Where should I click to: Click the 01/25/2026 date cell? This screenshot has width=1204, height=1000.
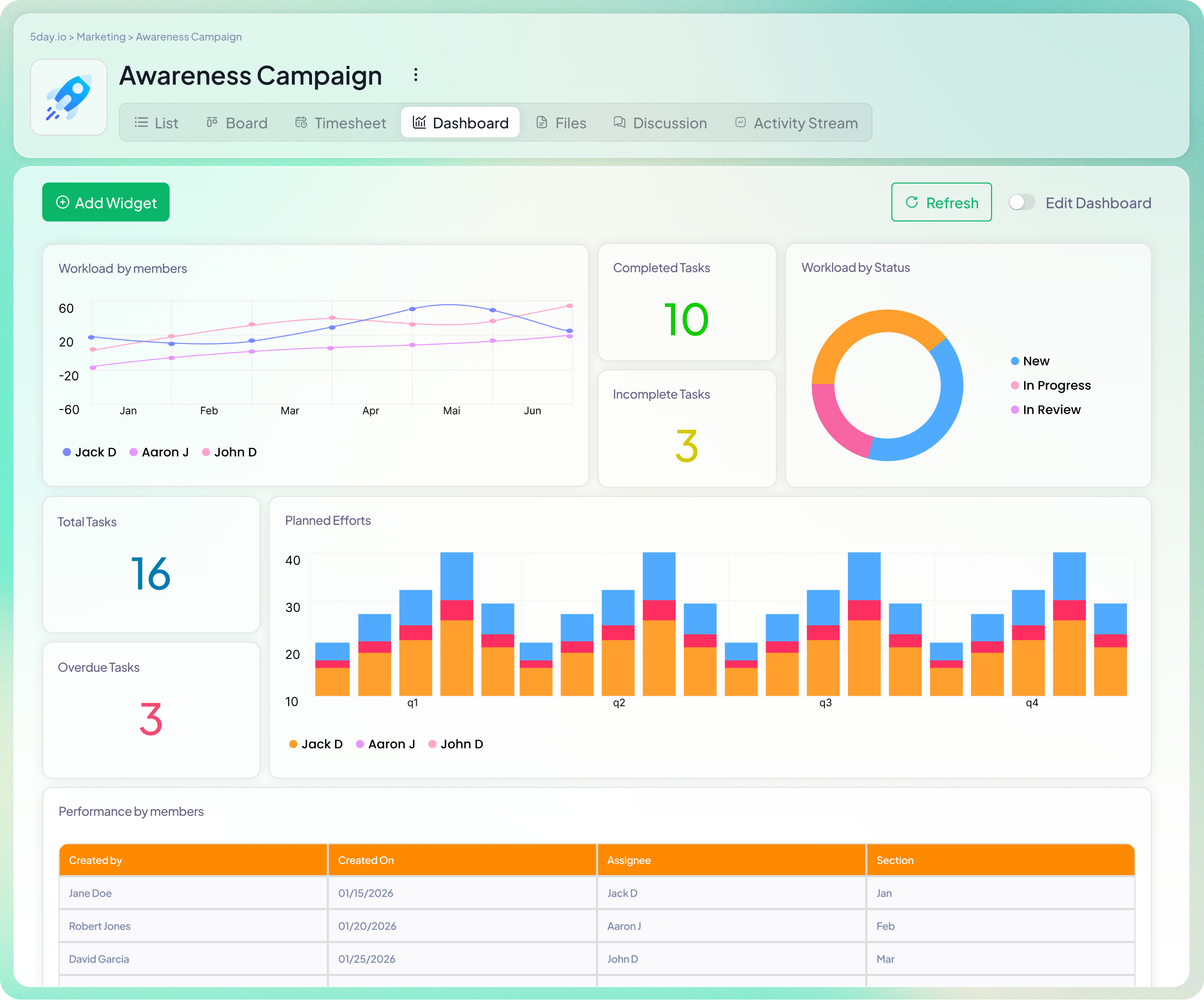click(462, 959)
